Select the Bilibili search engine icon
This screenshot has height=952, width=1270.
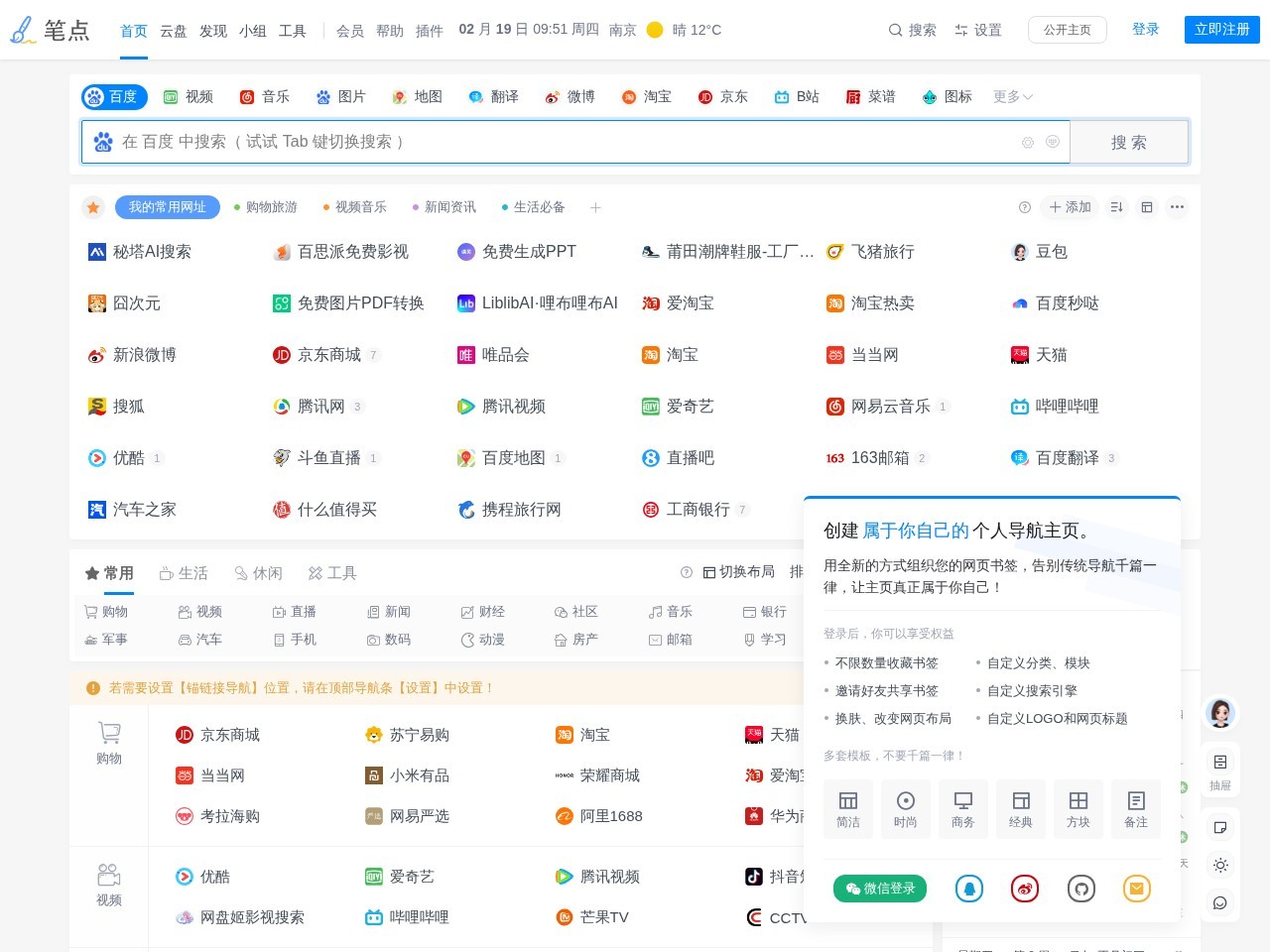coord(784,96)
